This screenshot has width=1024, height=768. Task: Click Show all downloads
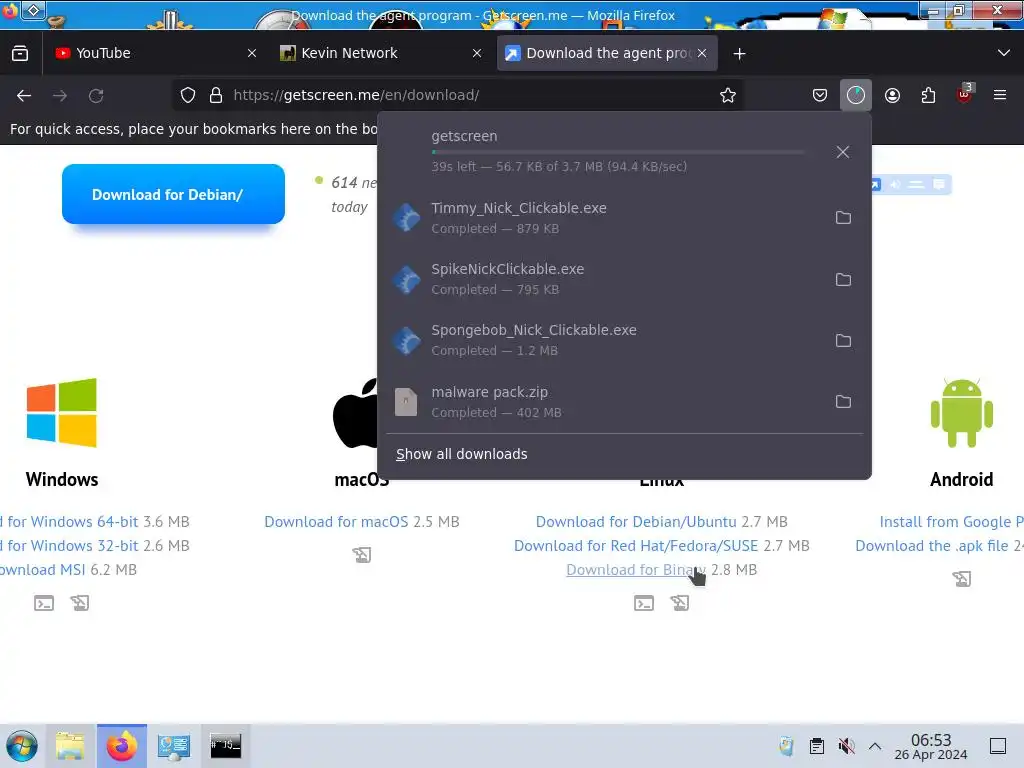click(x=462, y=454)
